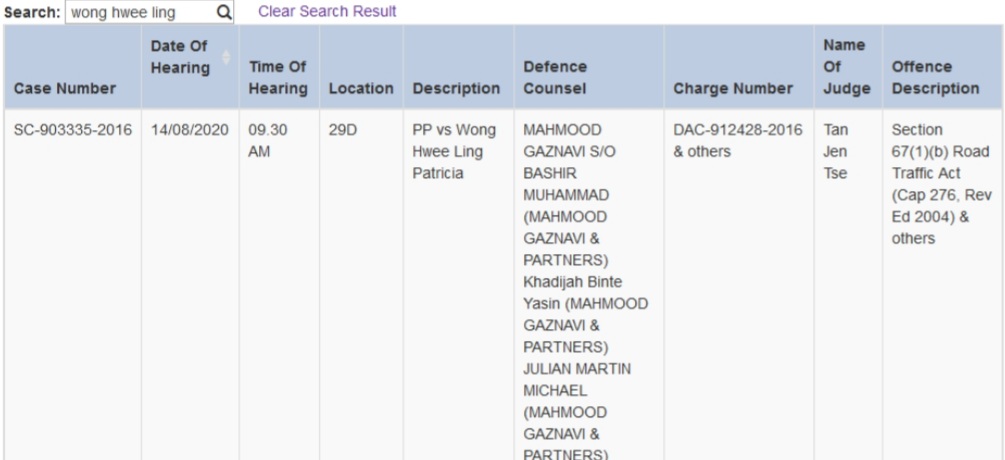Click the Description column header

pos(456,88)
